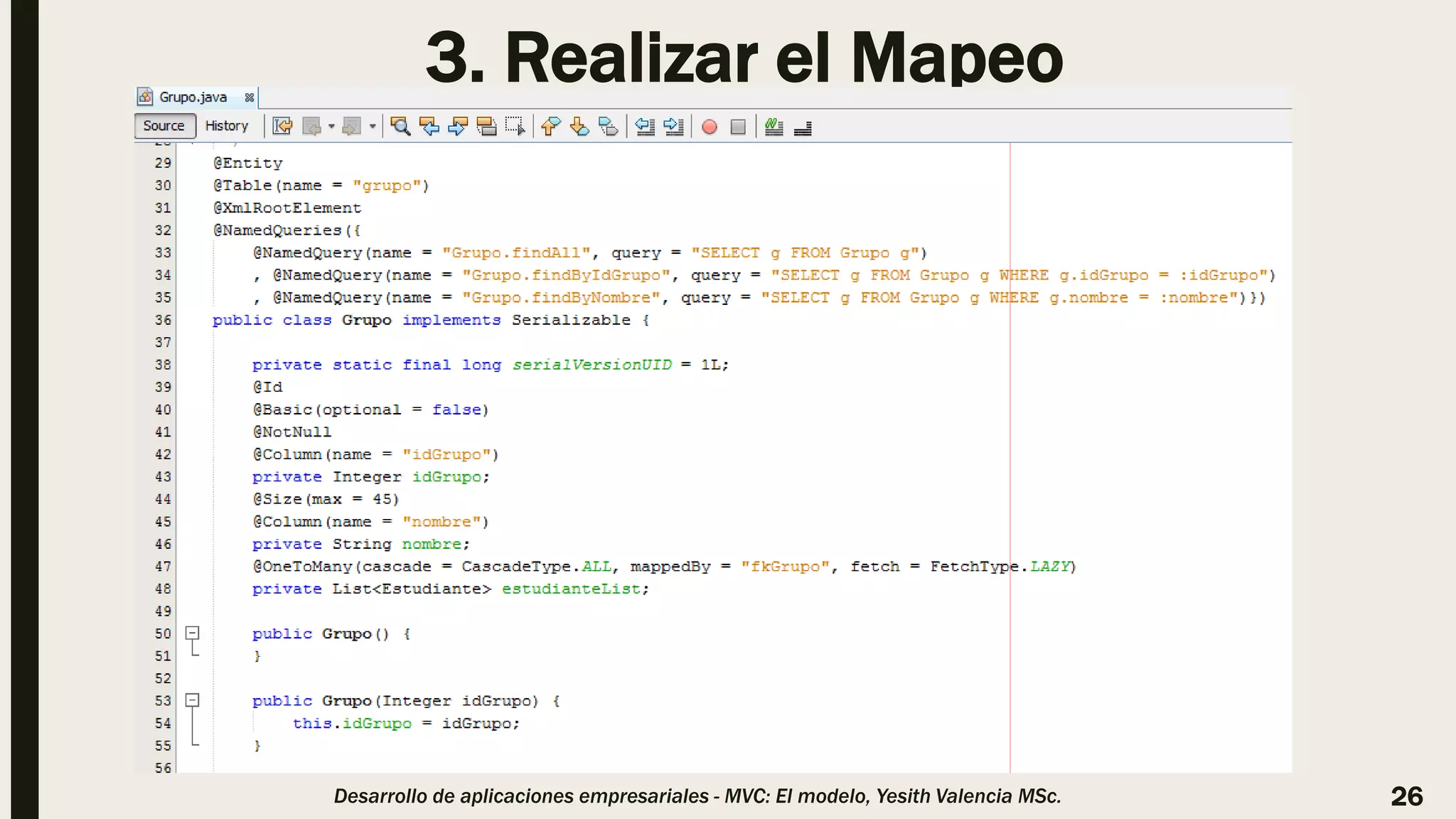This screenshot has height=819, width=1456.
Task: Click line number 36 in the gutter
Action: (163, 320)
